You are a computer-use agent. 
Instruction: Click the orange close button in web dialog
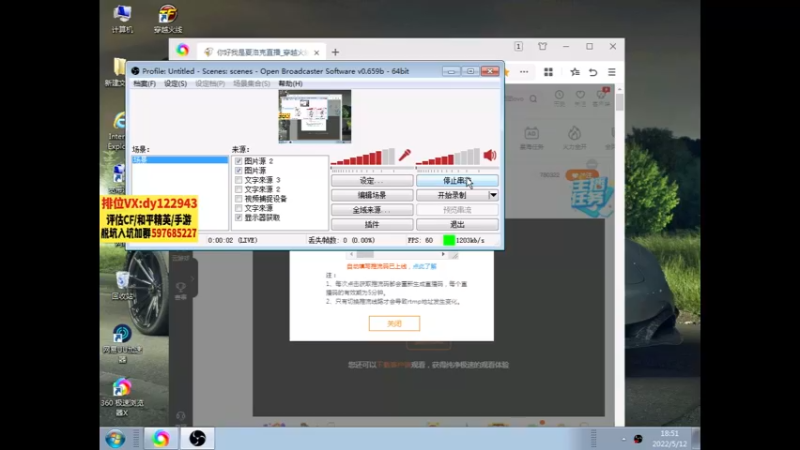394,323
